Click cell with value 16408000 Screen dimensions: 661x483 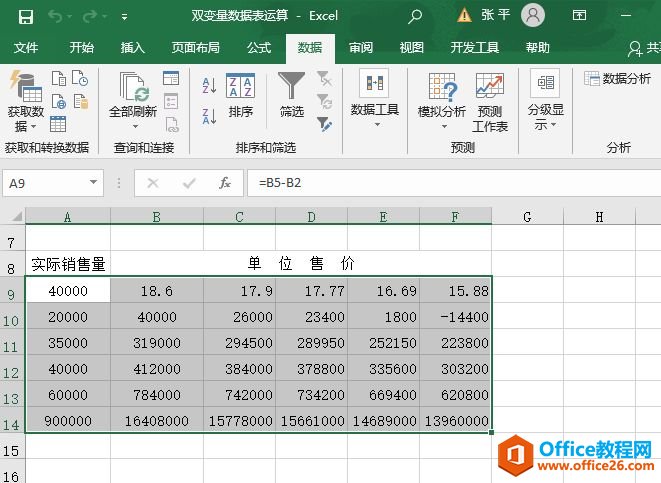coord(157,421)
